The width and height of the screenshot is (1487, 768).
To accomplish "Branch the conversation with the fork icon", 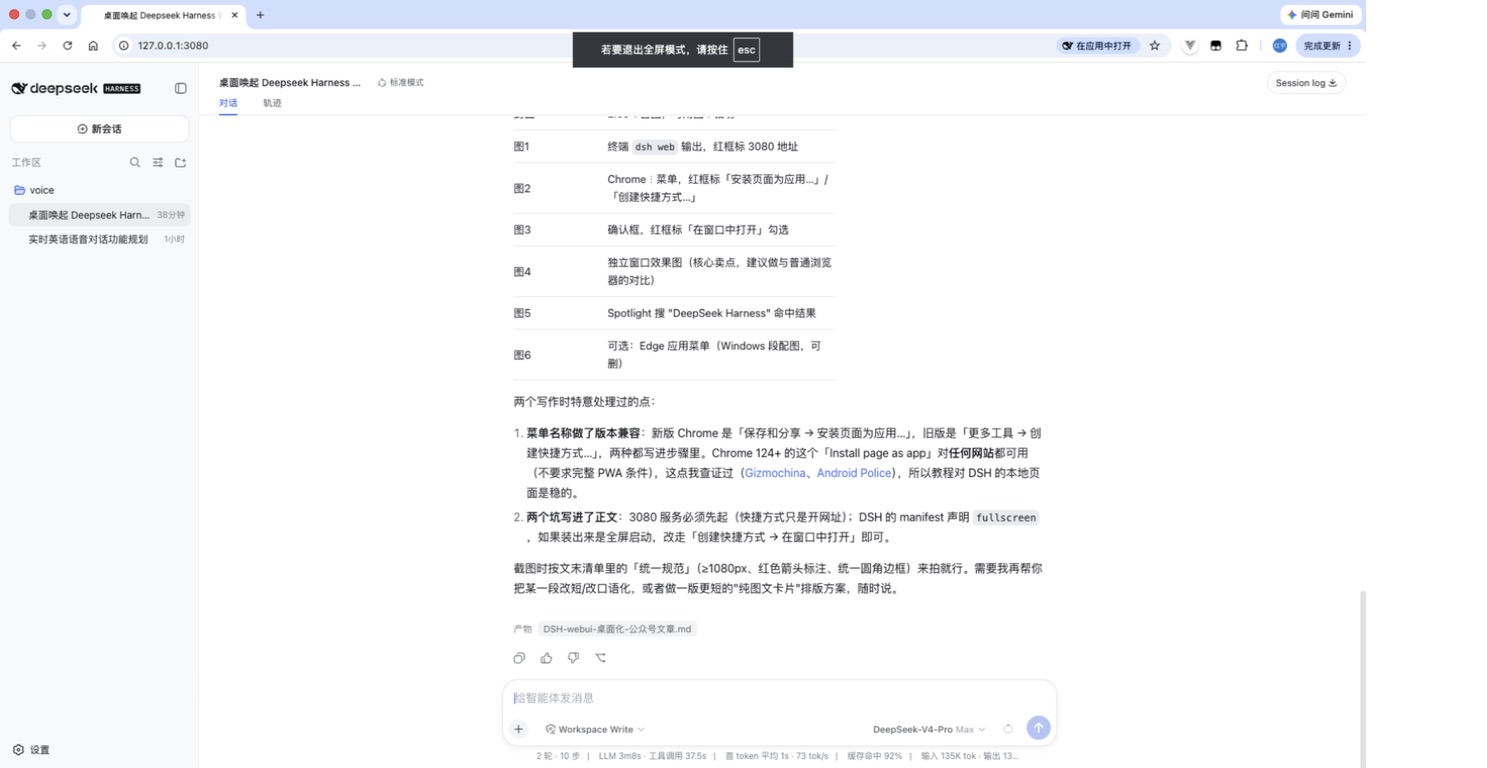I will [x=601, y=658].
